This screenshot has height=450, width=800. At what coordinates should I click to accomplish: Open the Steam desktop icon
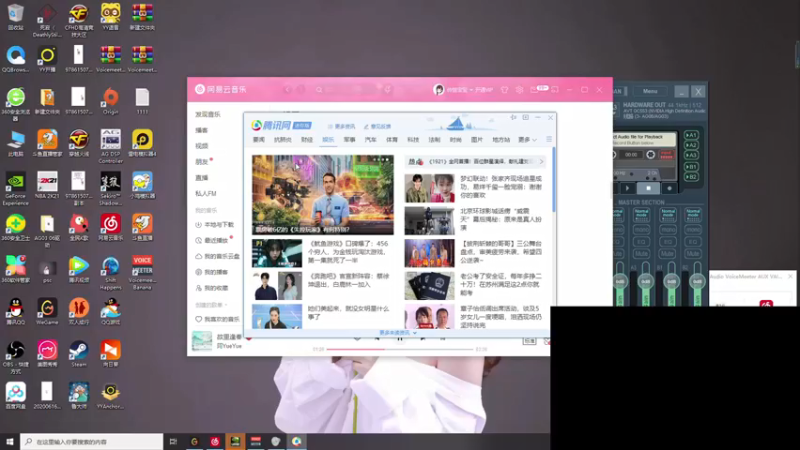(79, 354)
